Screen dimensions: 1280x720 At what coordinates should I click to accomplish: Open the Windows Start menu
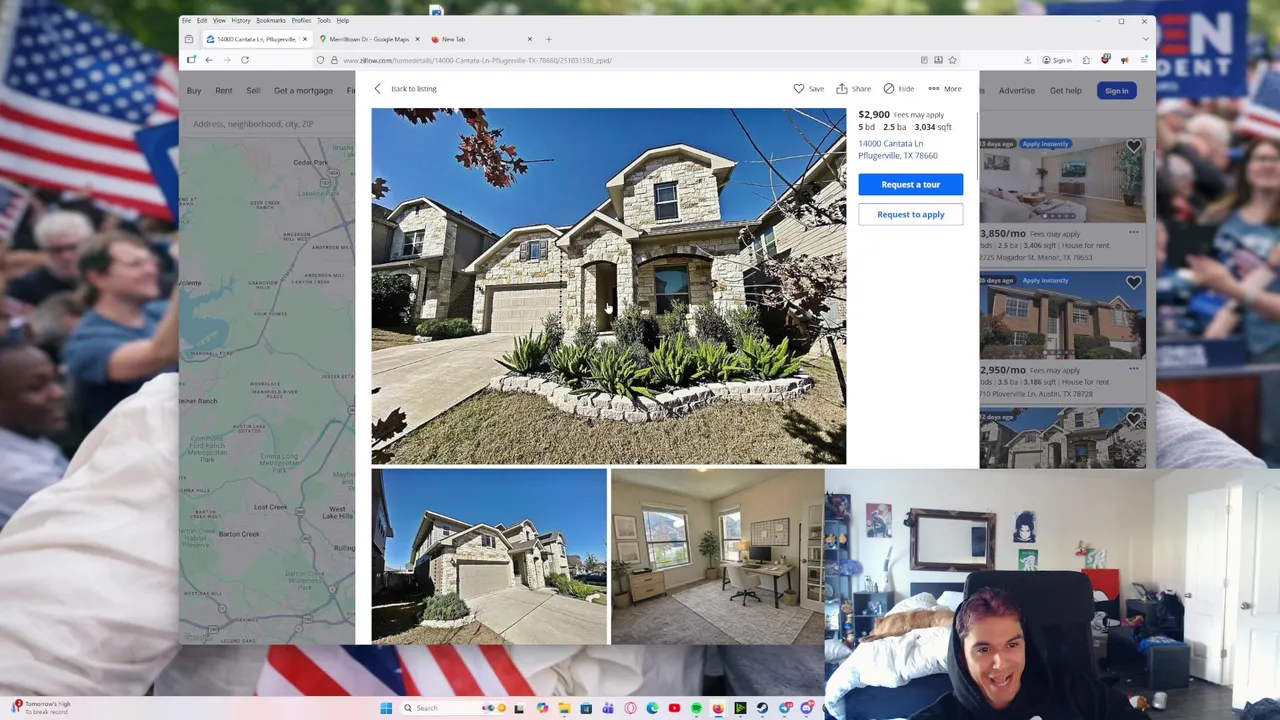[386, 708]
